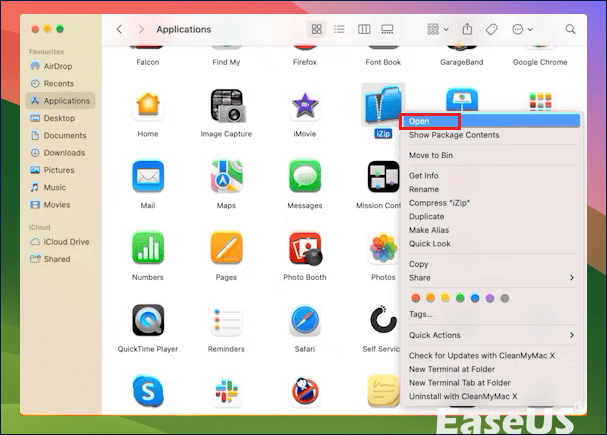
Task: Open iCloud Drive in the sidebar
Action: pos(65,242)
